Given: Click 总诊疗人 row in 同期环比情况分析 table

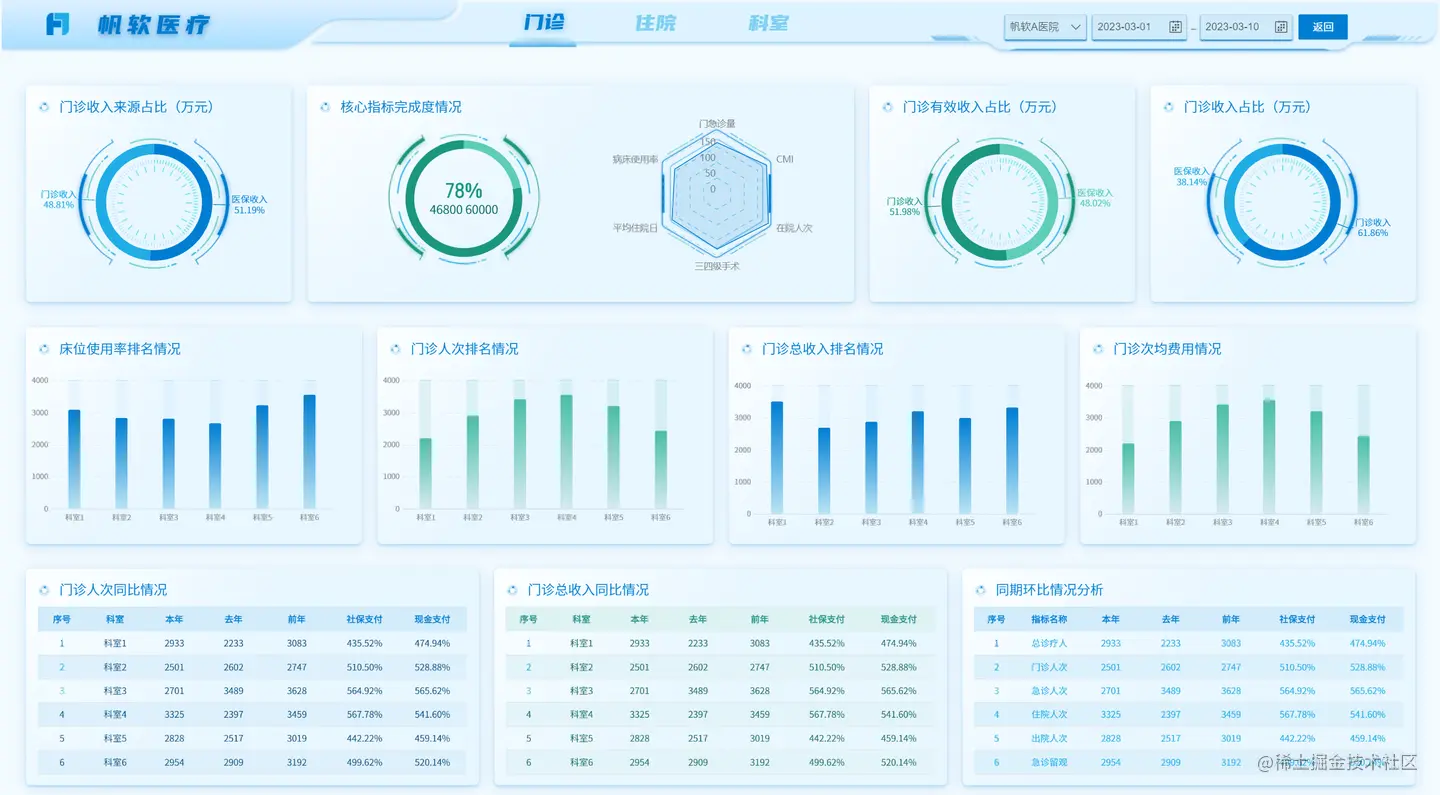Looking at the screenshot, I should pyautogui.click(x=1188, y=643).
